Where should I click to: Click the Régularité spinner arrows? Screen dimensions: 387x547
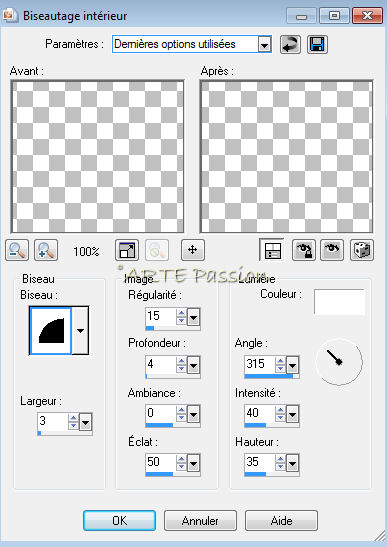tap(181, 317)
